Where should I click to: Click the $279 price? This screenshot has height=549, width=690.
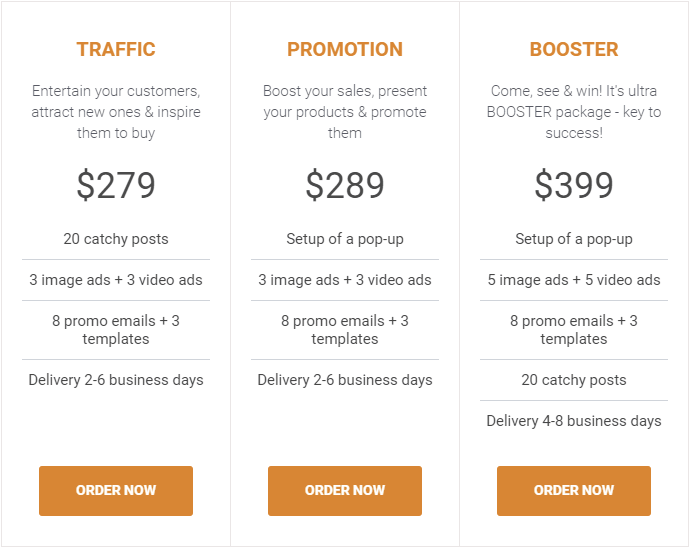click(116, 185)
